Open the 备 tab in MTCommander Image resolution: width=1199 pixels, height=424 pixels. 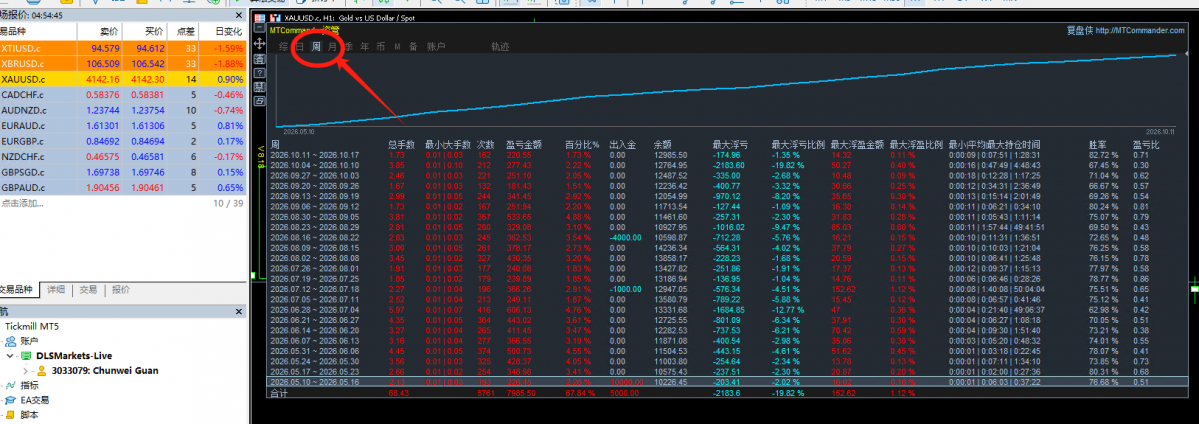point(413,47)
